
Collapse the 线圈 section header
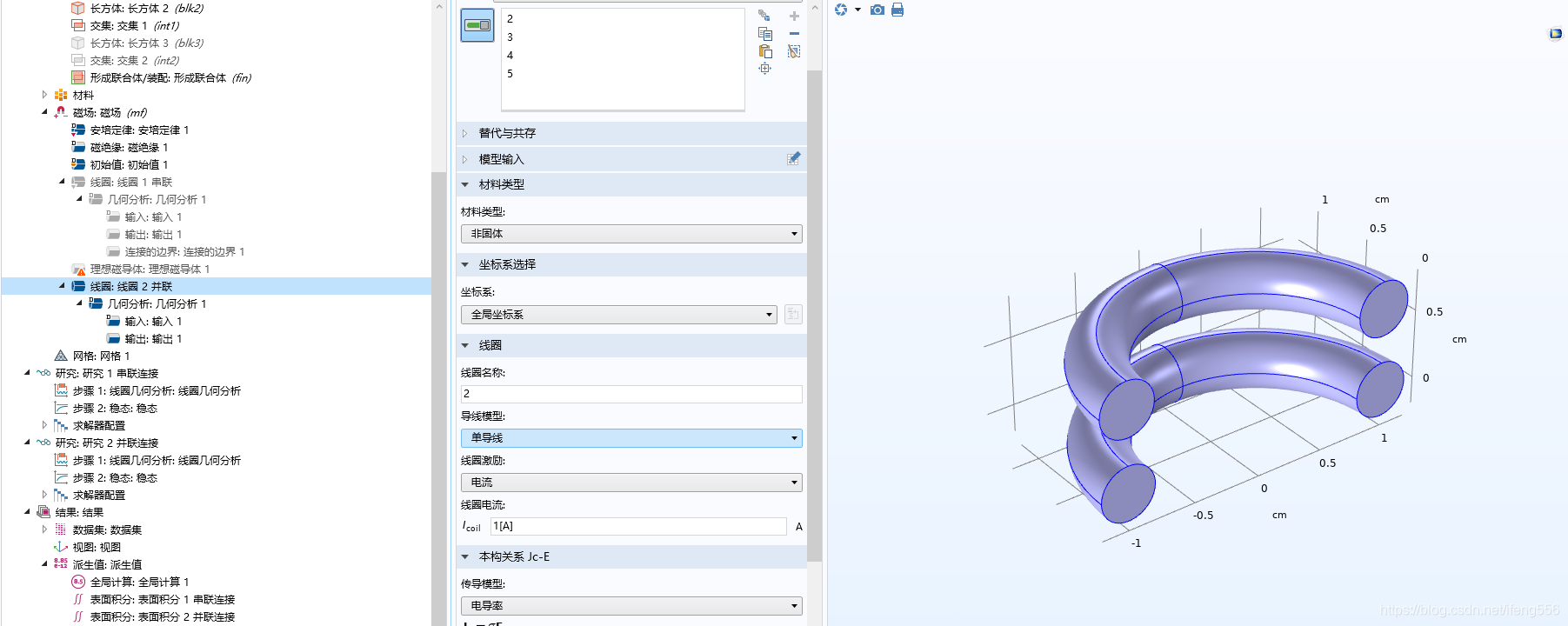click(x=464, y=345)
